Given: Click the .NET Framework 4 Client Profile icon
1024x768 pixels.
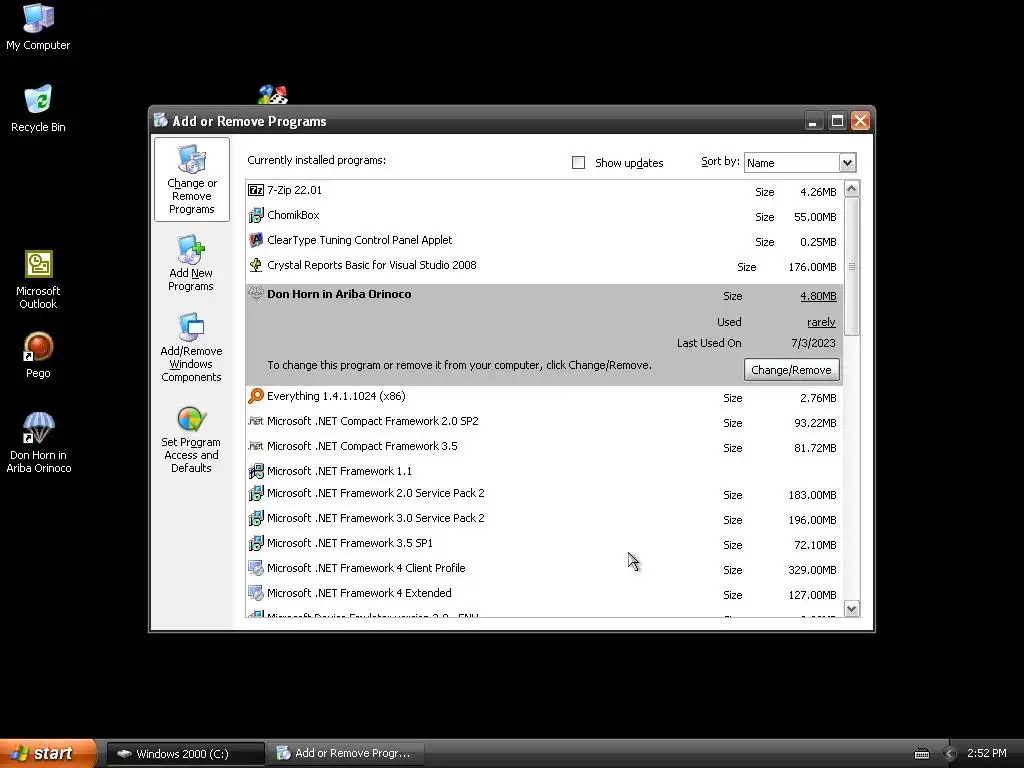Looking at the screenshot, I should coord(256,568).
